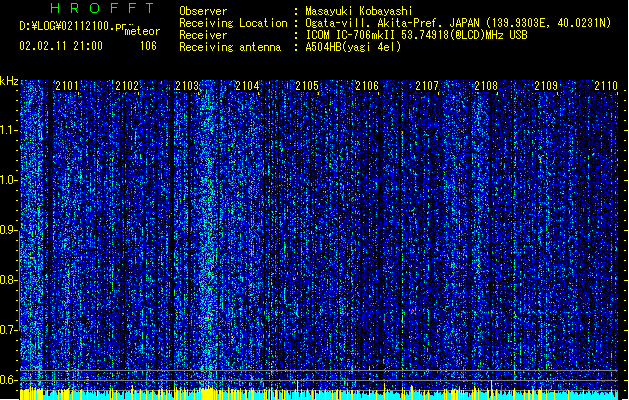This screenshot has height=400, width=629.
Task: Click the 2103 time marker
Action: coord(187,86)
